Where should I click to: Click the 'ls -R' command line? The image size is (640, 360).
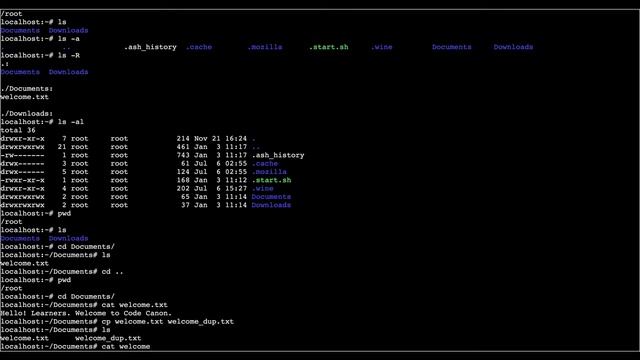tap(40, 56)
